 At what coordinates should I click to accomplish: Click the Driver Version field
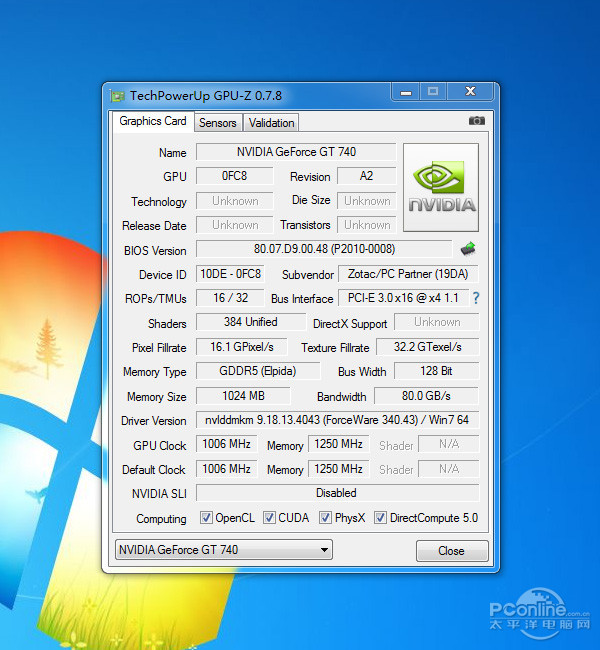coord(336,420)
